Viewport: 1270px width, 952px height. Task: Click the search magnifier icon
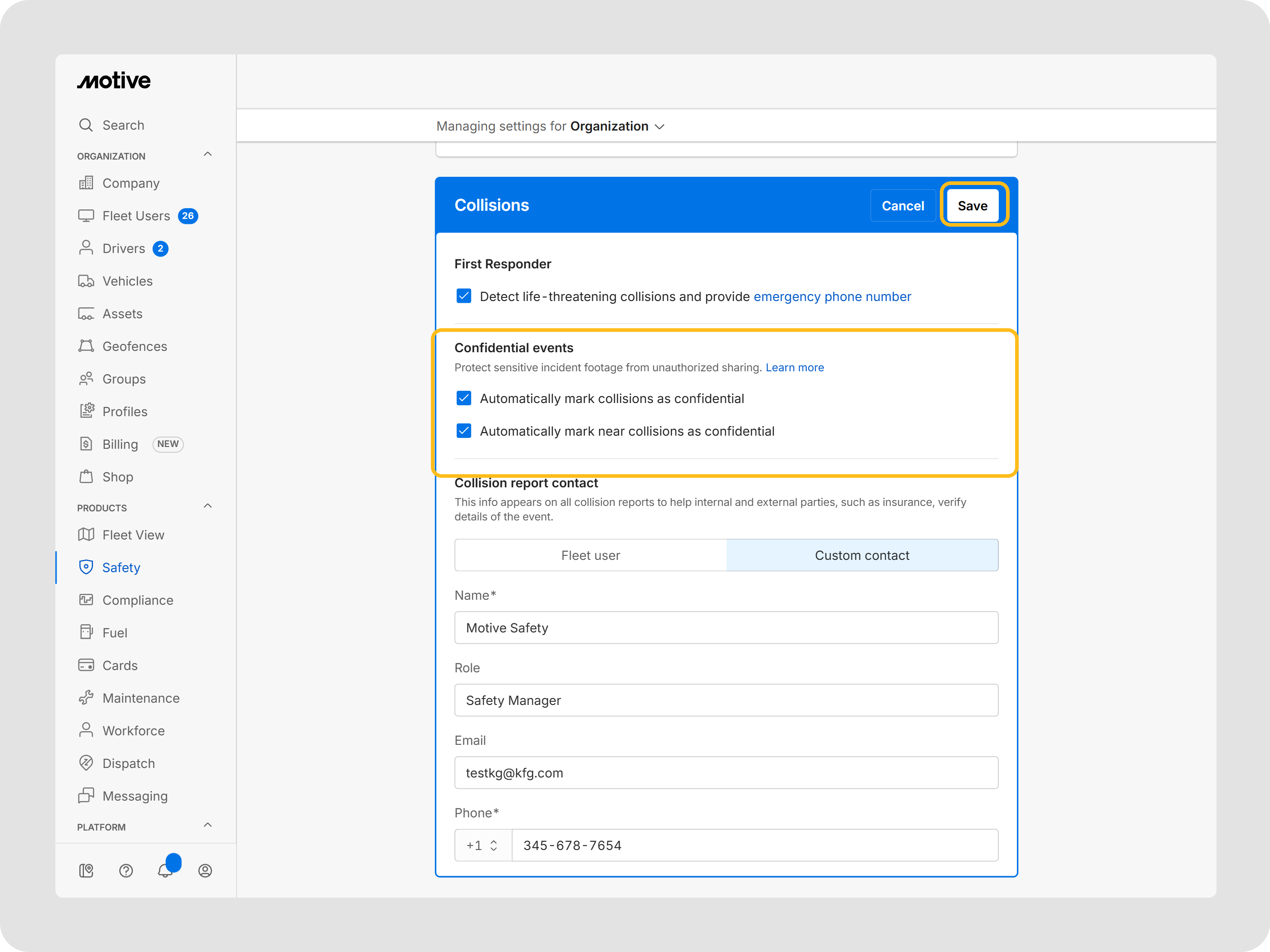pyautogui.click(x=86, y=125)
